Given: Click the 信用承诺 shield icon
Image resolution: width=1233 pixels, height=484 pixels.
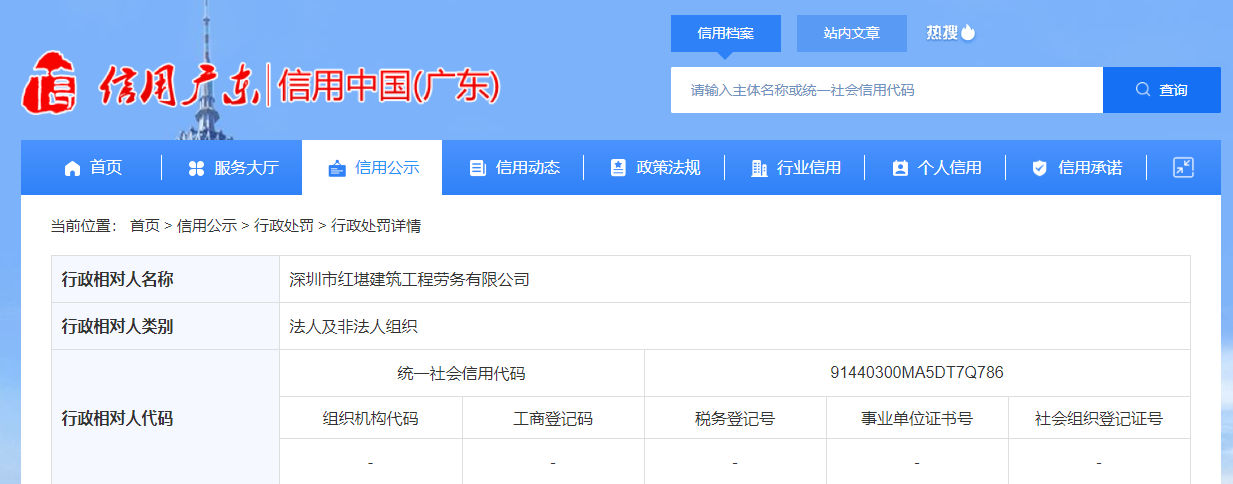Looking at the screenshot, I should point(1040,168).
